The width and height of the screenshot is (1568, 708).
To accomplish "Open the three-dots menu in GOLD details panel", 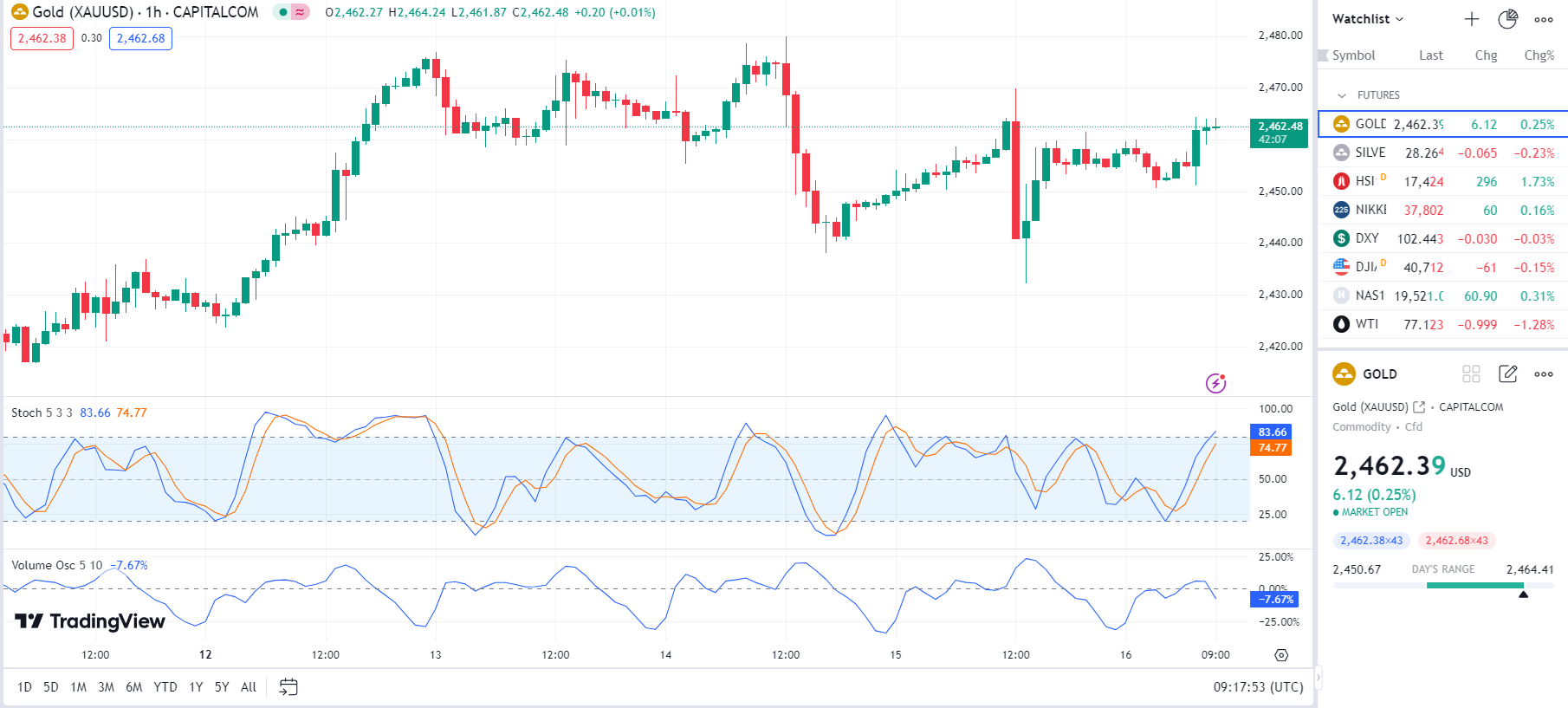I will coord(1543,373).
